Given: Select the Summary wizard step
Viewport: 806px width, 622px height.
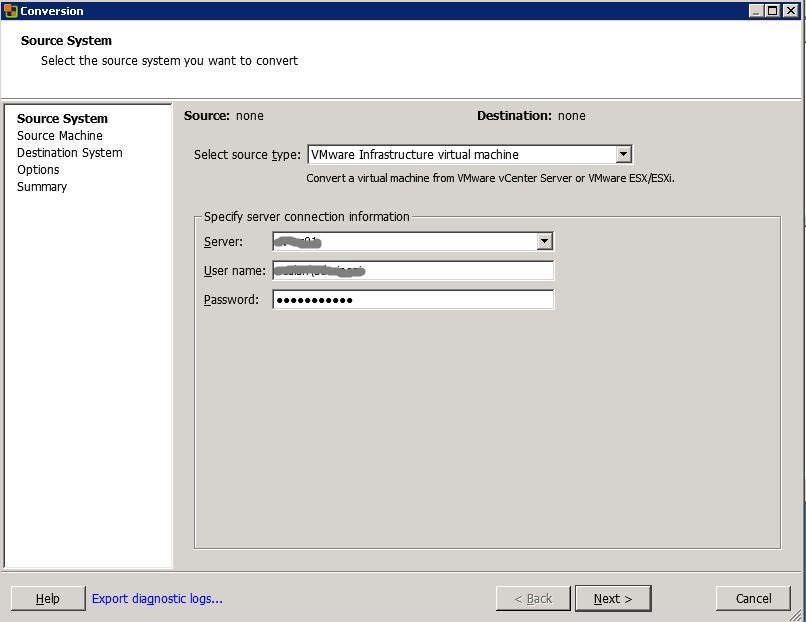Looking at the screenshot, I should [42, 187].
